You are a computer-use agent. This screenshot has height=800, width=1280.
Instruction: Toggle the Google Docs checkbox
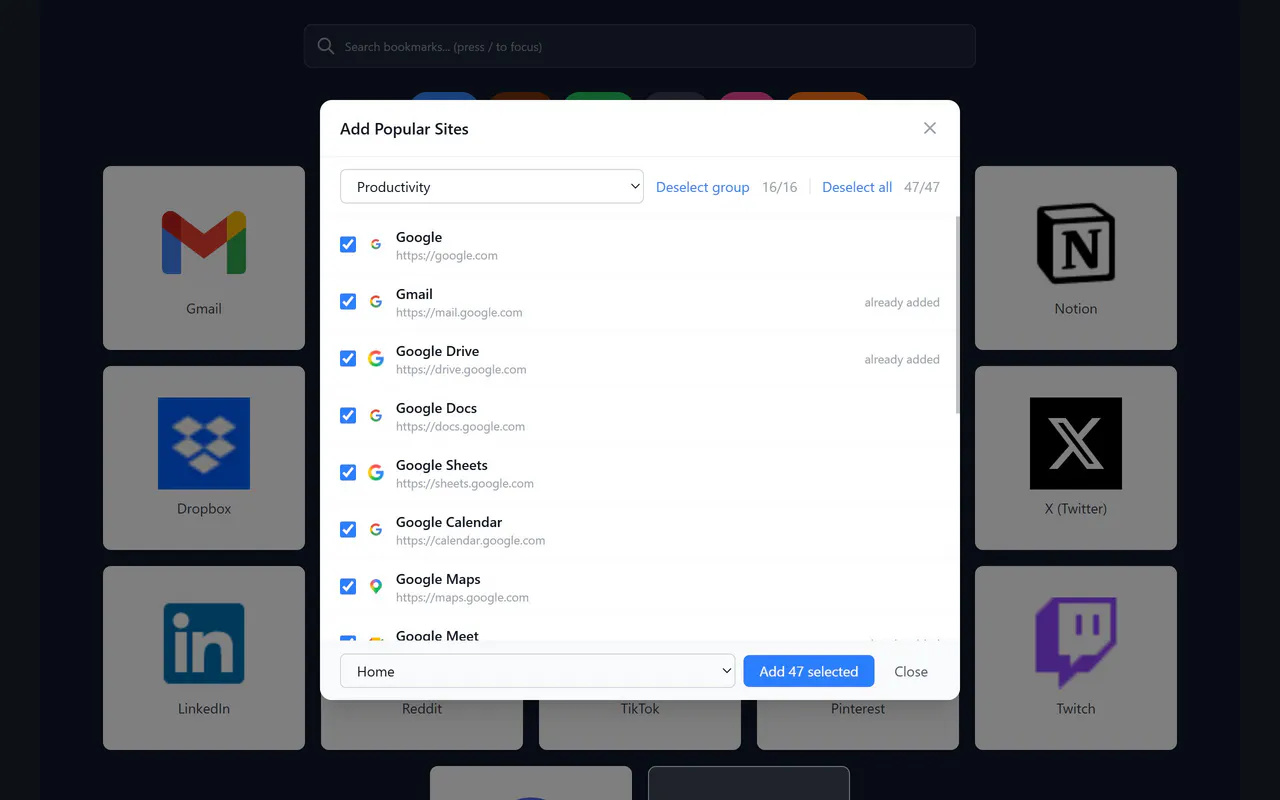(x=348, y=415)
